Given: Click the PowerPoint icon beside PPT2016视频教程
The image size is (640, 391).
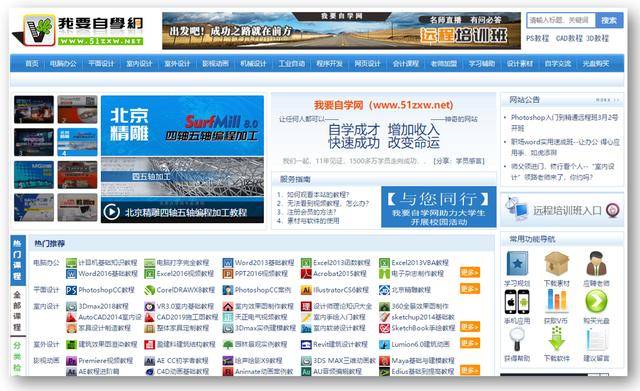Looking at the screenshot, I should [228, 273].
